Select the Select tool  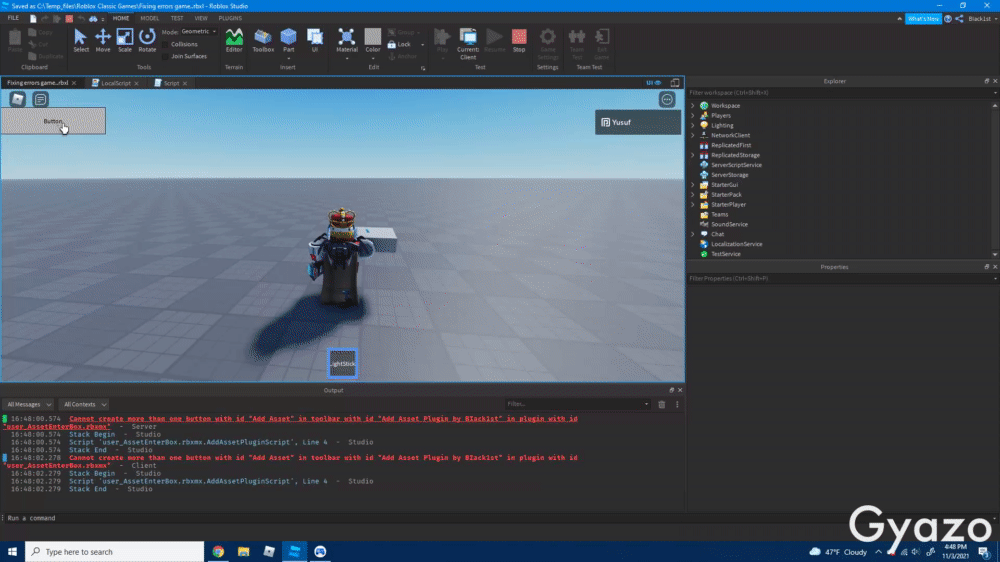tap(80, 40)
